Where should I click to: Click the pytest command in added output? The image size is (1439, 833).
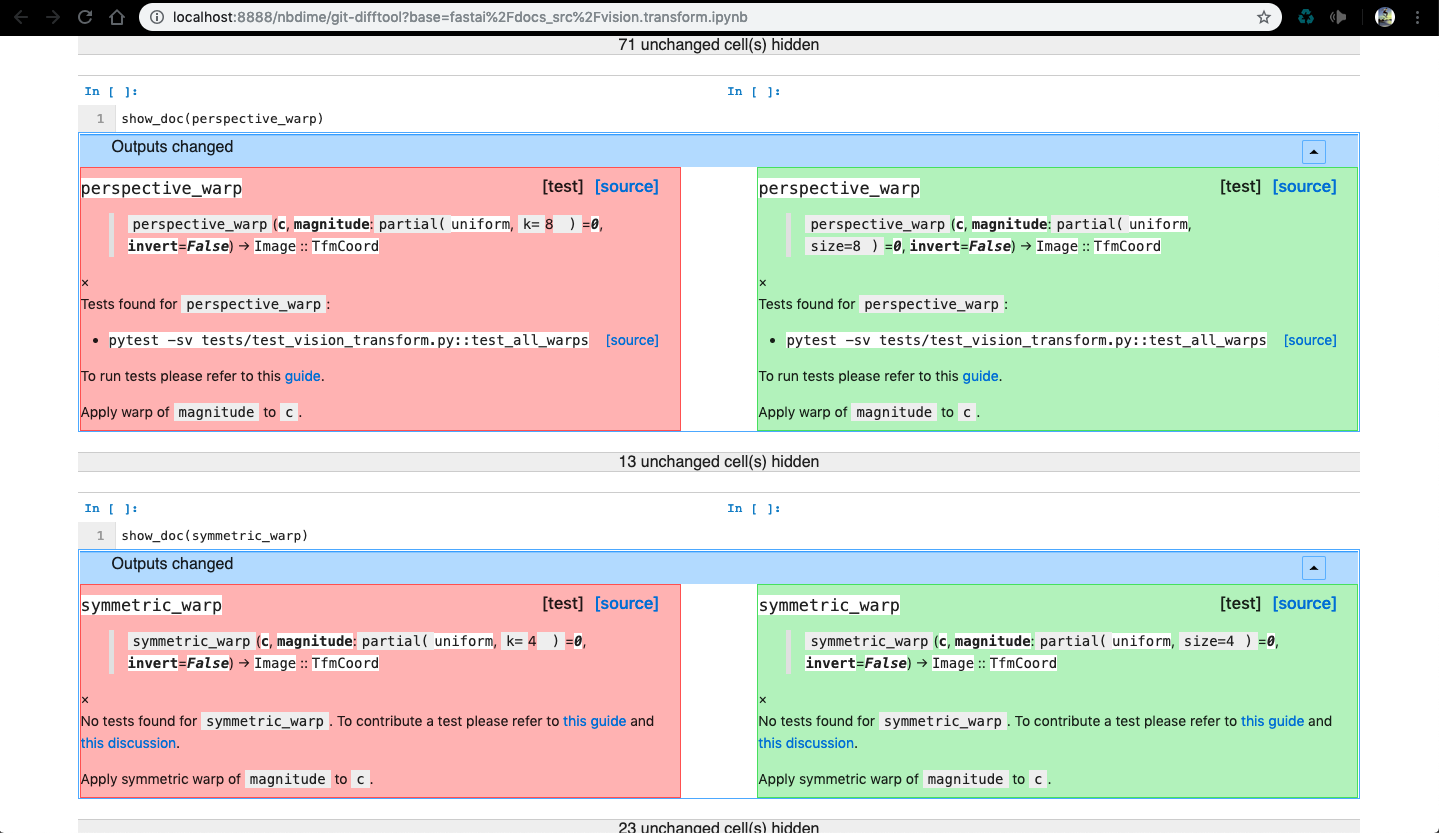click(1027, 340)
